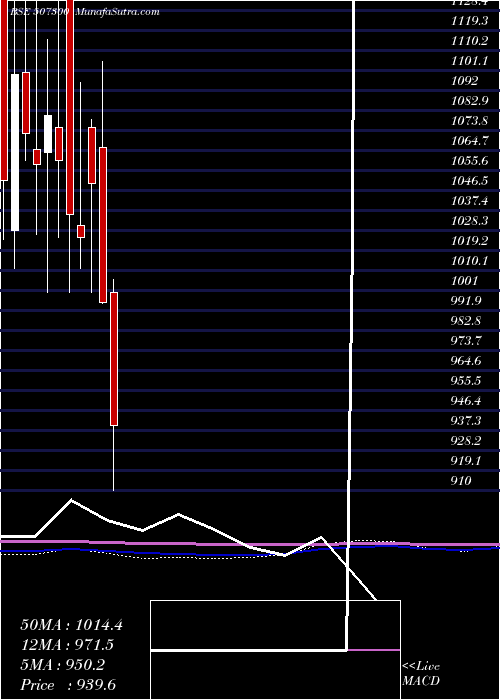Click the price label 1110.2
The width and height of the screenshot is (500, 700).
(470, 41)
